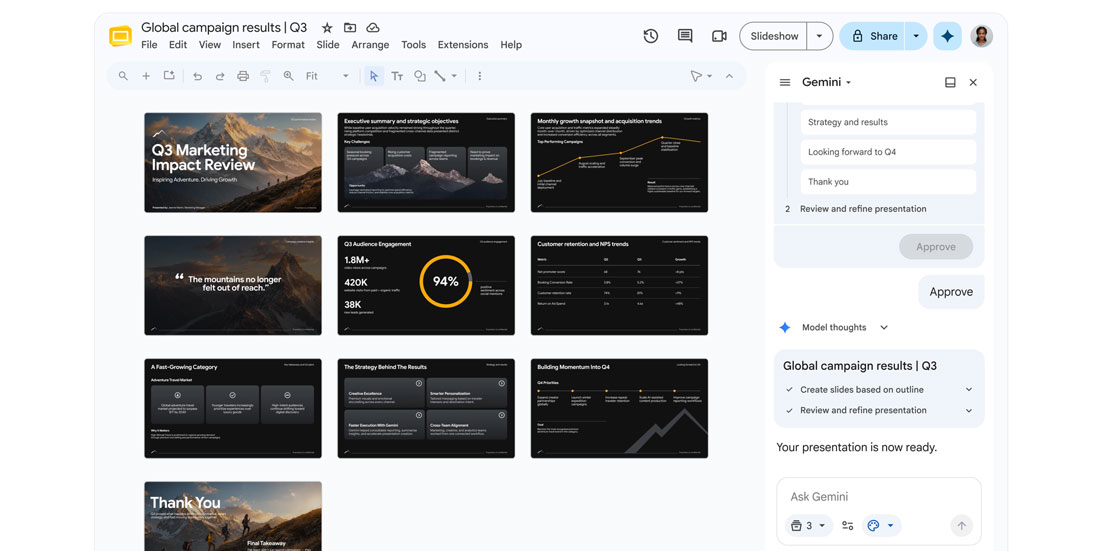Click the search menus magnifier icon

tap(124, 76)
